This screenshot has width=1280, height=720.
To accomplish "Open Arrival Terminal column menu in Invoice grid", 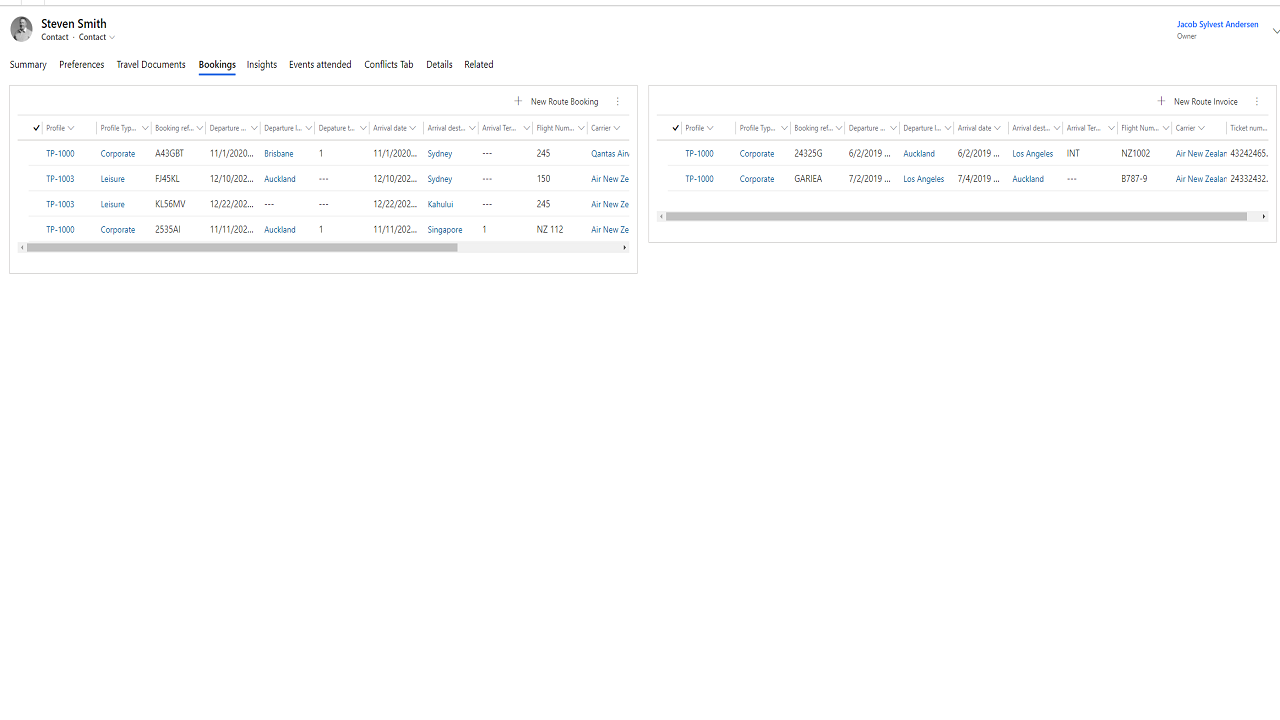I will click(1111, 128).
